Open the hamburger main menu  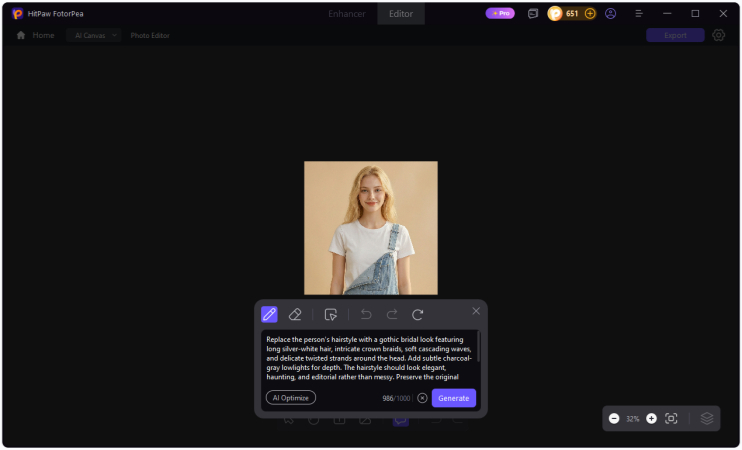639,14
